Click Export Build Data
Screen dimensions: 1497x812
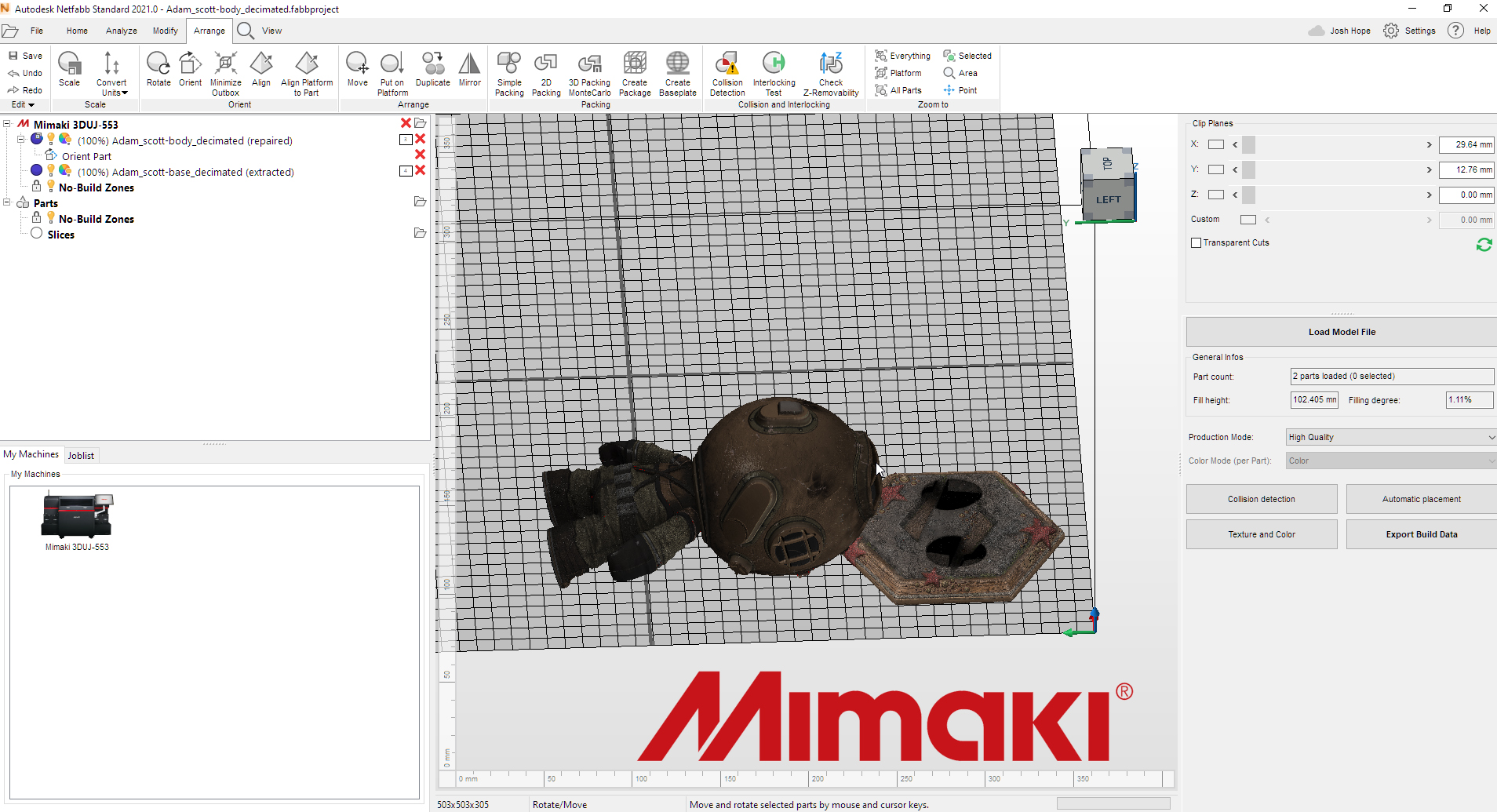[1422, 534]
